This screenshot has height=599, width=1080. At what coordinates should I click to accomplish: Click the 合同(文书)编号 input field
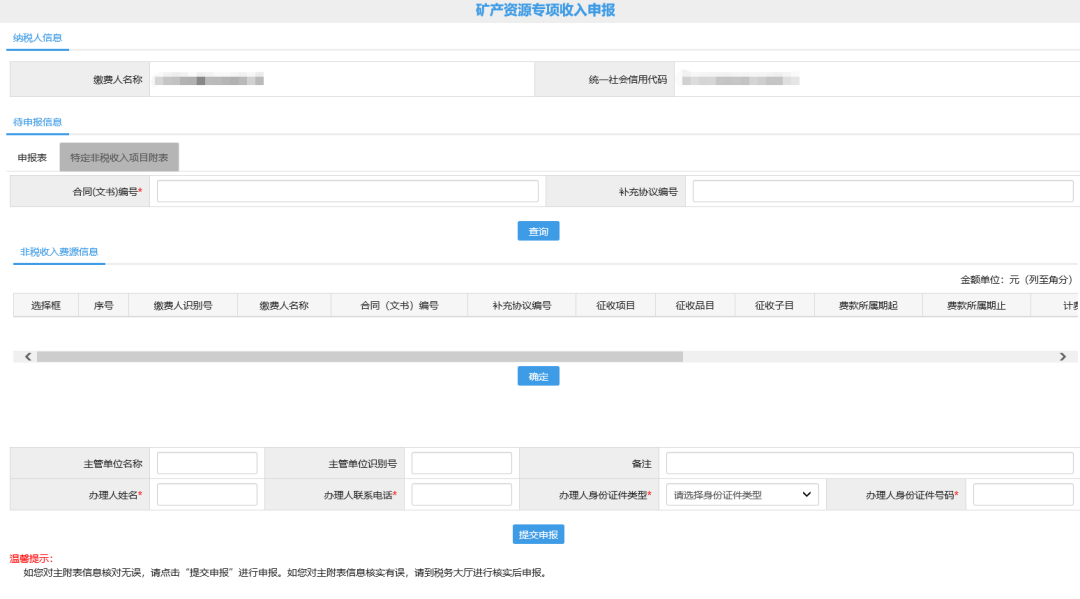click(x=347, y=191)
